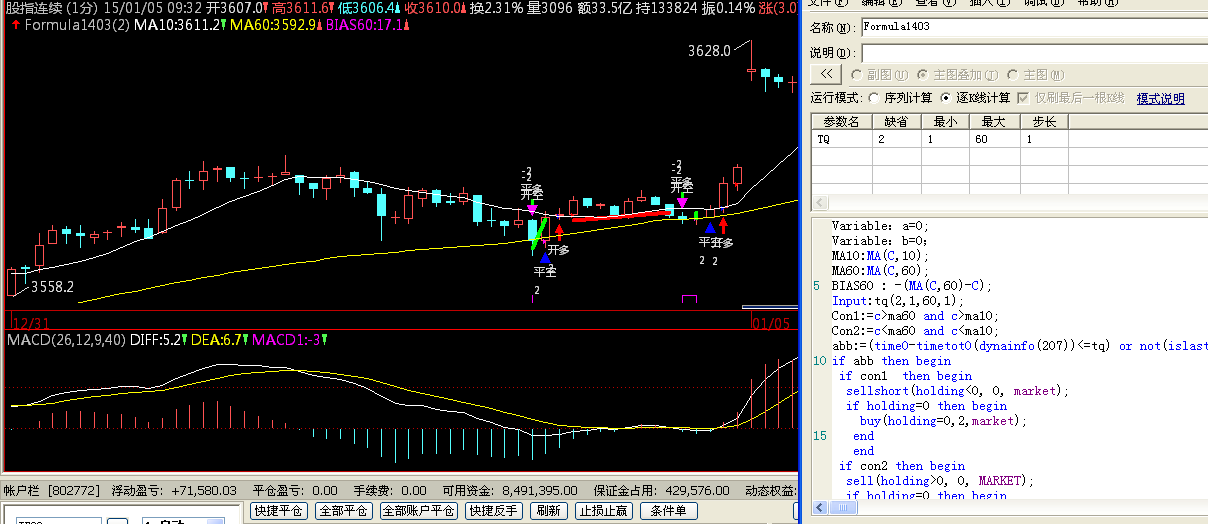
Task: Click the 止损止赢 button
Action: (x=605, y=511)
